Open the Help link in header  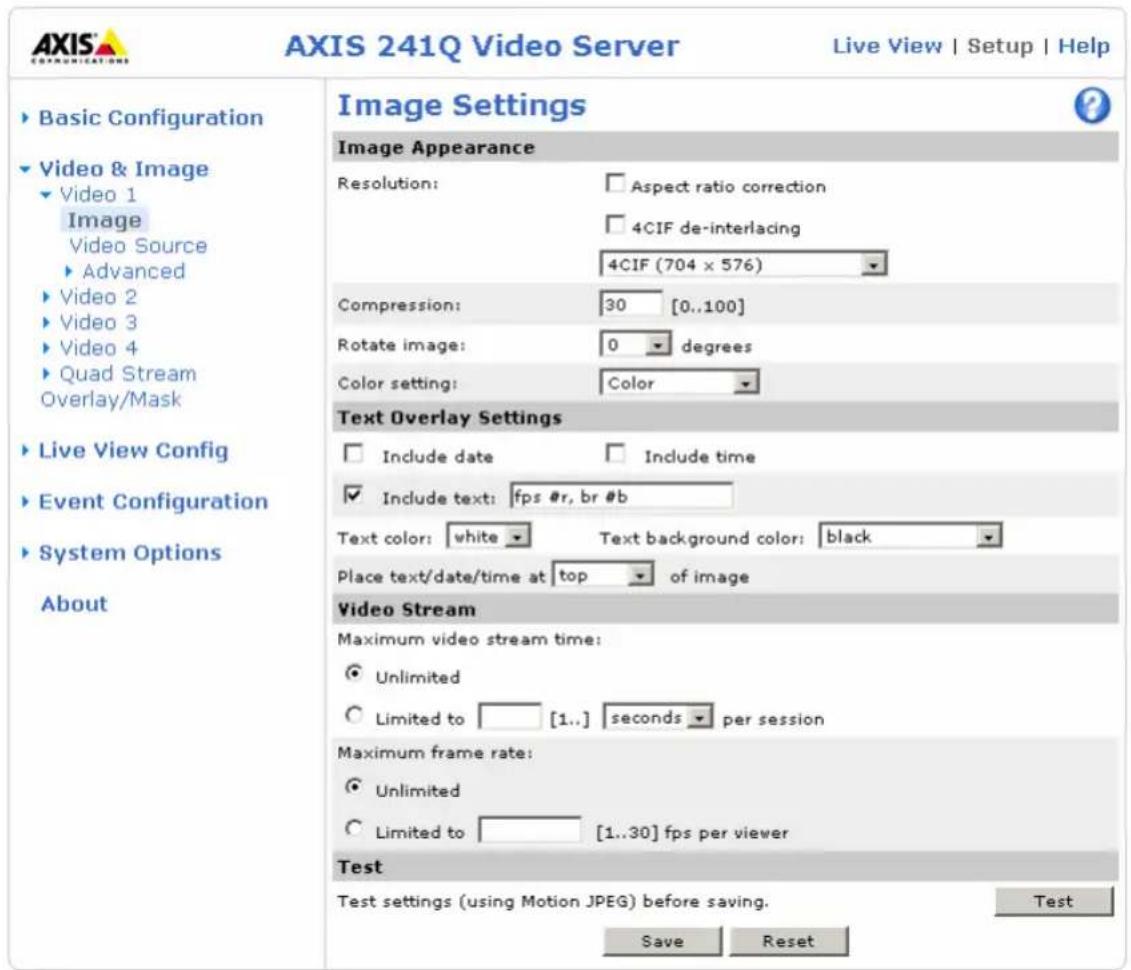(x=1083, y=45)
